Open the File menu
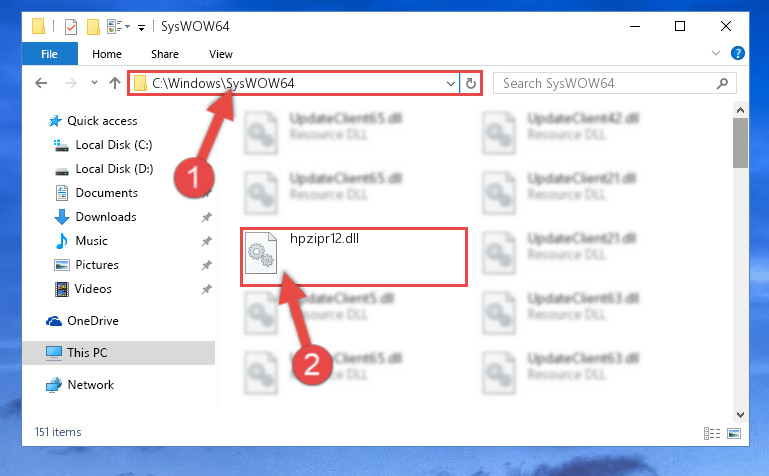 click(x=49, y=53)
